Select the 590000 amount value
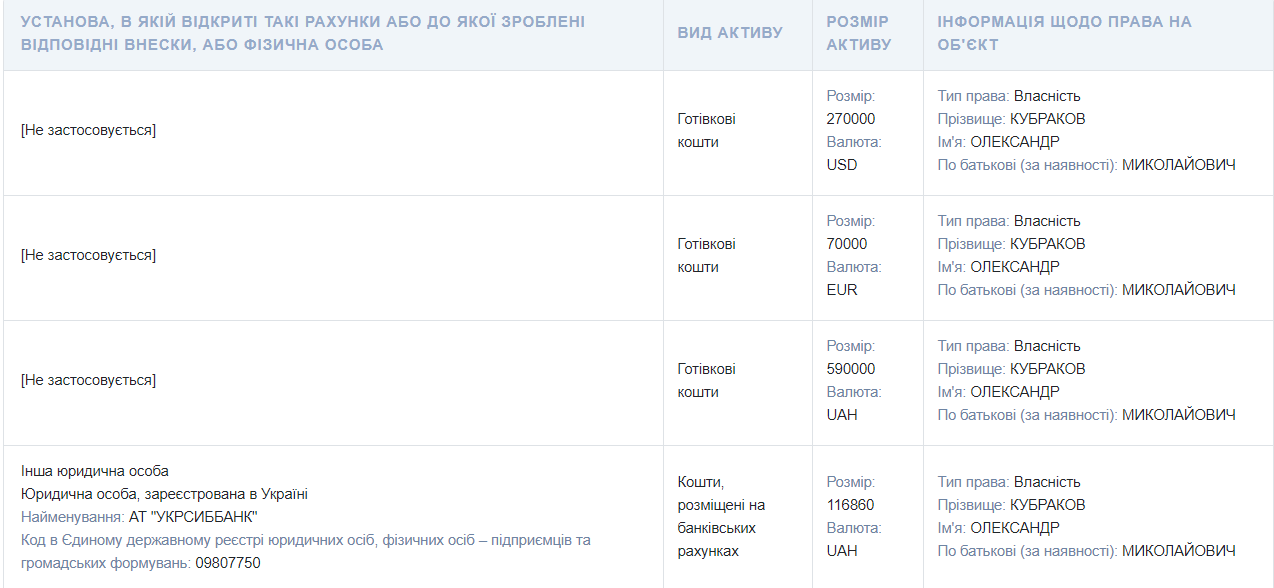The height and width of the screenshot is (588, 1274). (x=851, y=369)
